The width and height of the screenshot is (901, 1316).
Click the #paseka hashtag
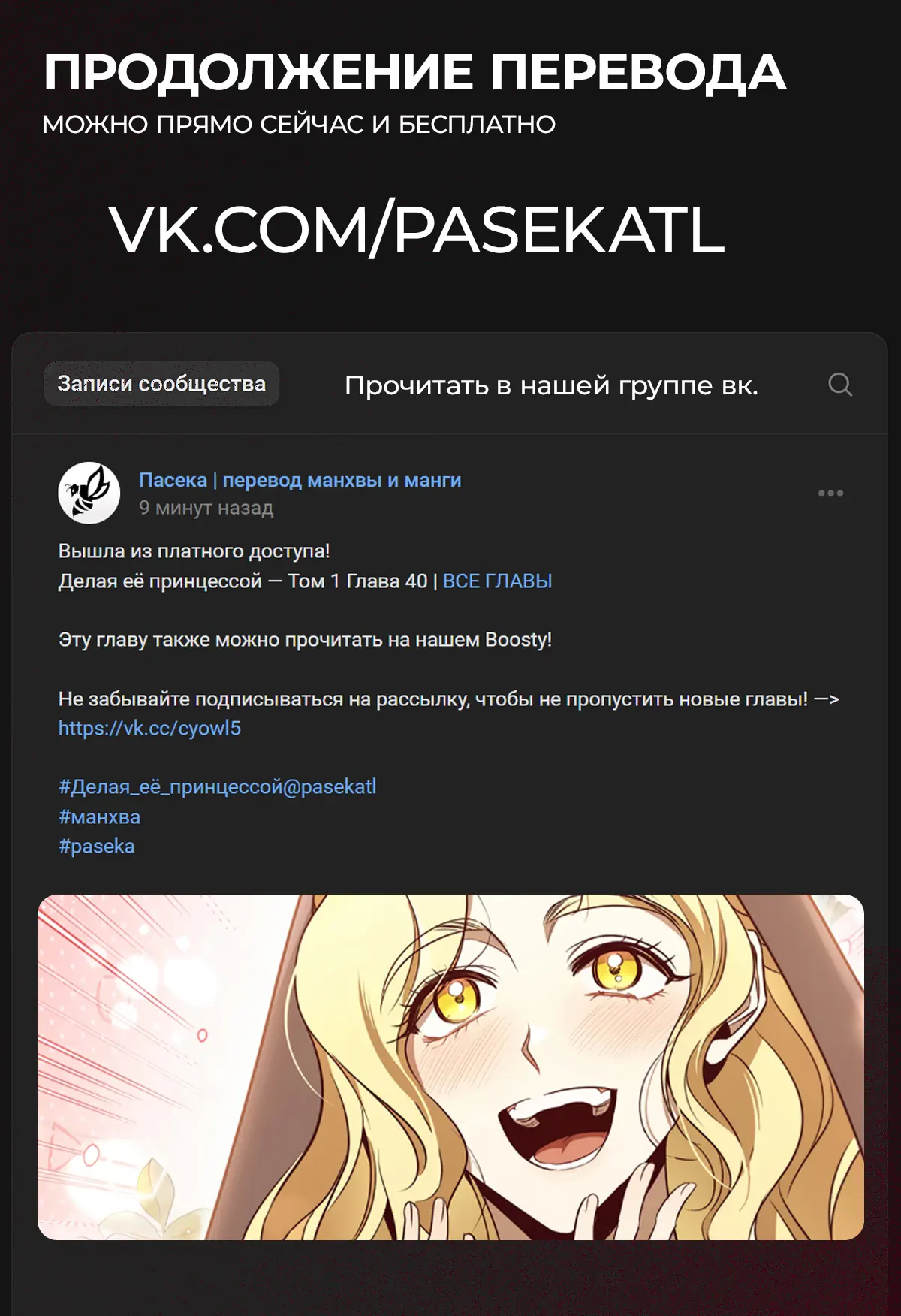click(97, 847)
